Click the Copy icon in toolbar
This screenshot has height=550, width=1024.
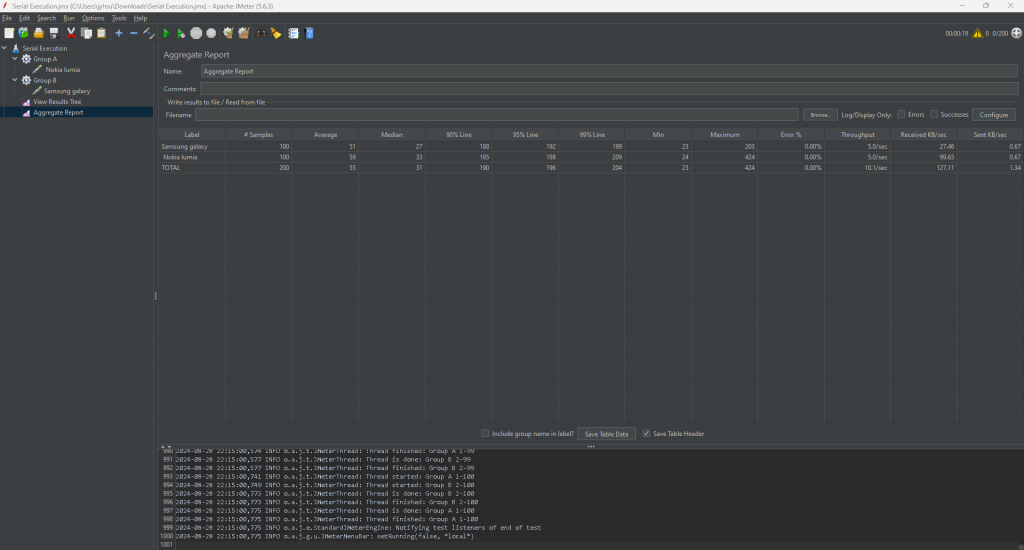coord(86,33)
